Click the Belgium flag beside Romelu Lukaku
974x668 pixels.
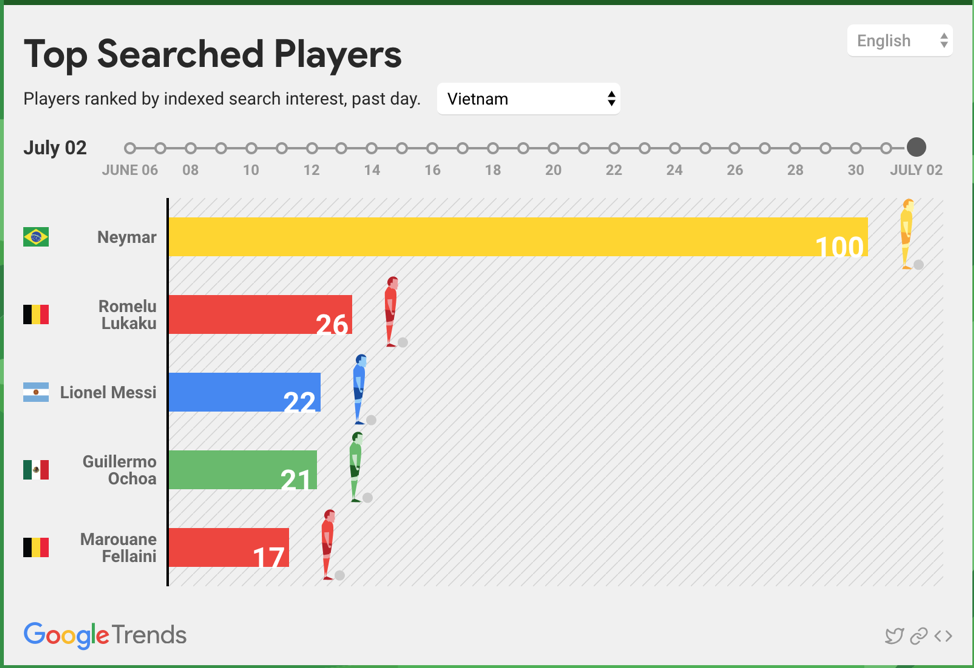click(36, 315)
